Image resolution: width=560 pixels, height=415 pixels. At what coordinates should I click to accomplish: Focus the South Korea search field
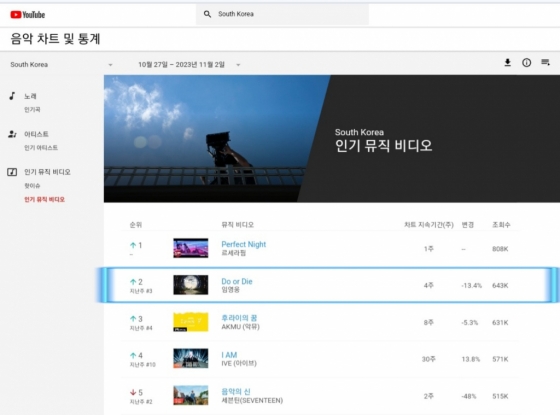click(x=282, y=14)
